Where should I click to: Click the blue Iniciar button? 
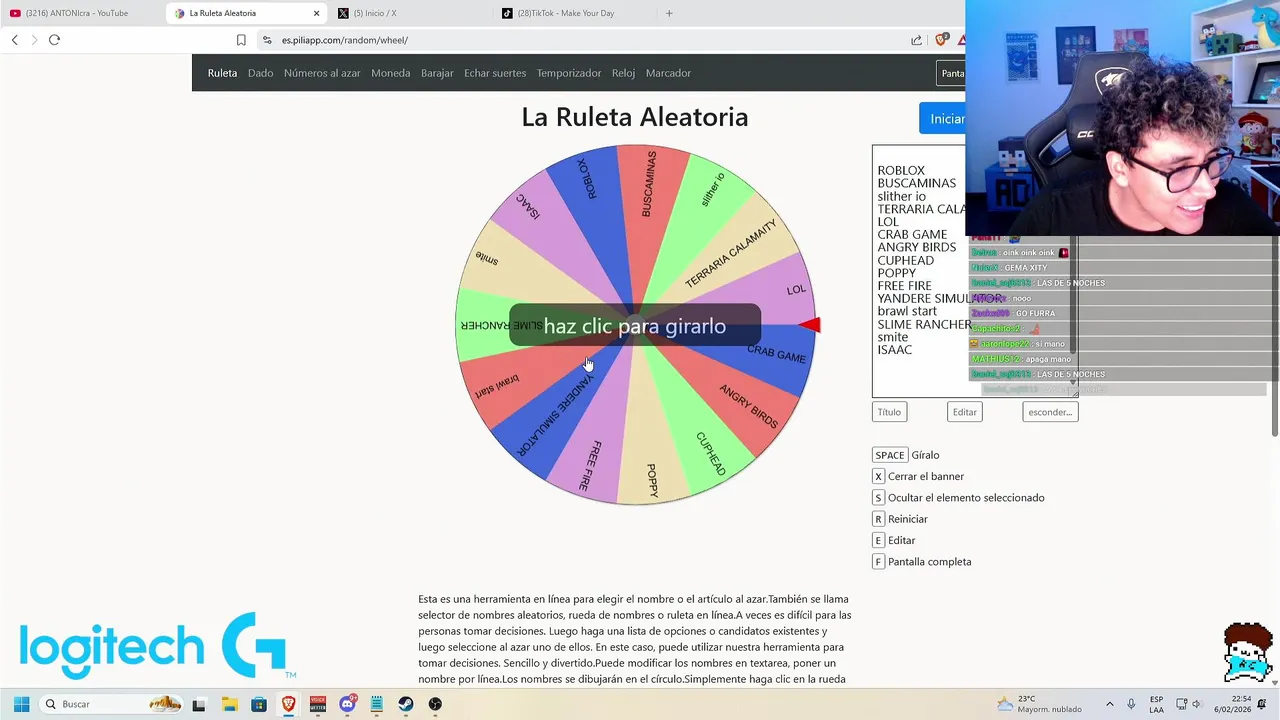[x=943, y=118]
